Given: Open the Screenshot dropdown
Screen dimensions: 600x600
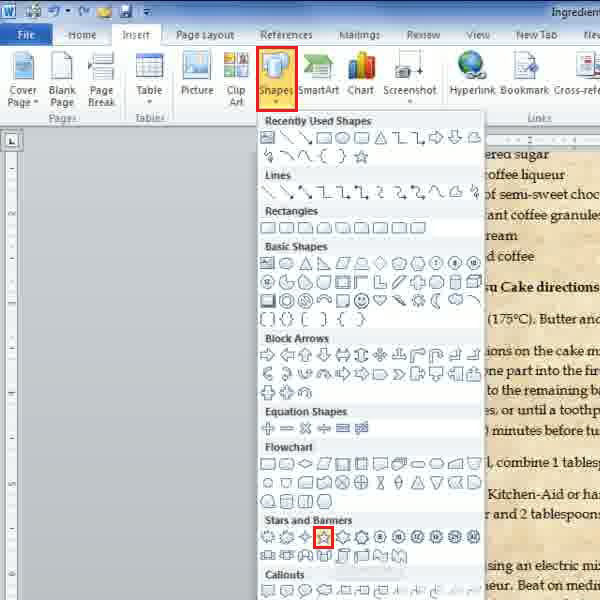Looking at the screenshot, I should coord(410,77).
